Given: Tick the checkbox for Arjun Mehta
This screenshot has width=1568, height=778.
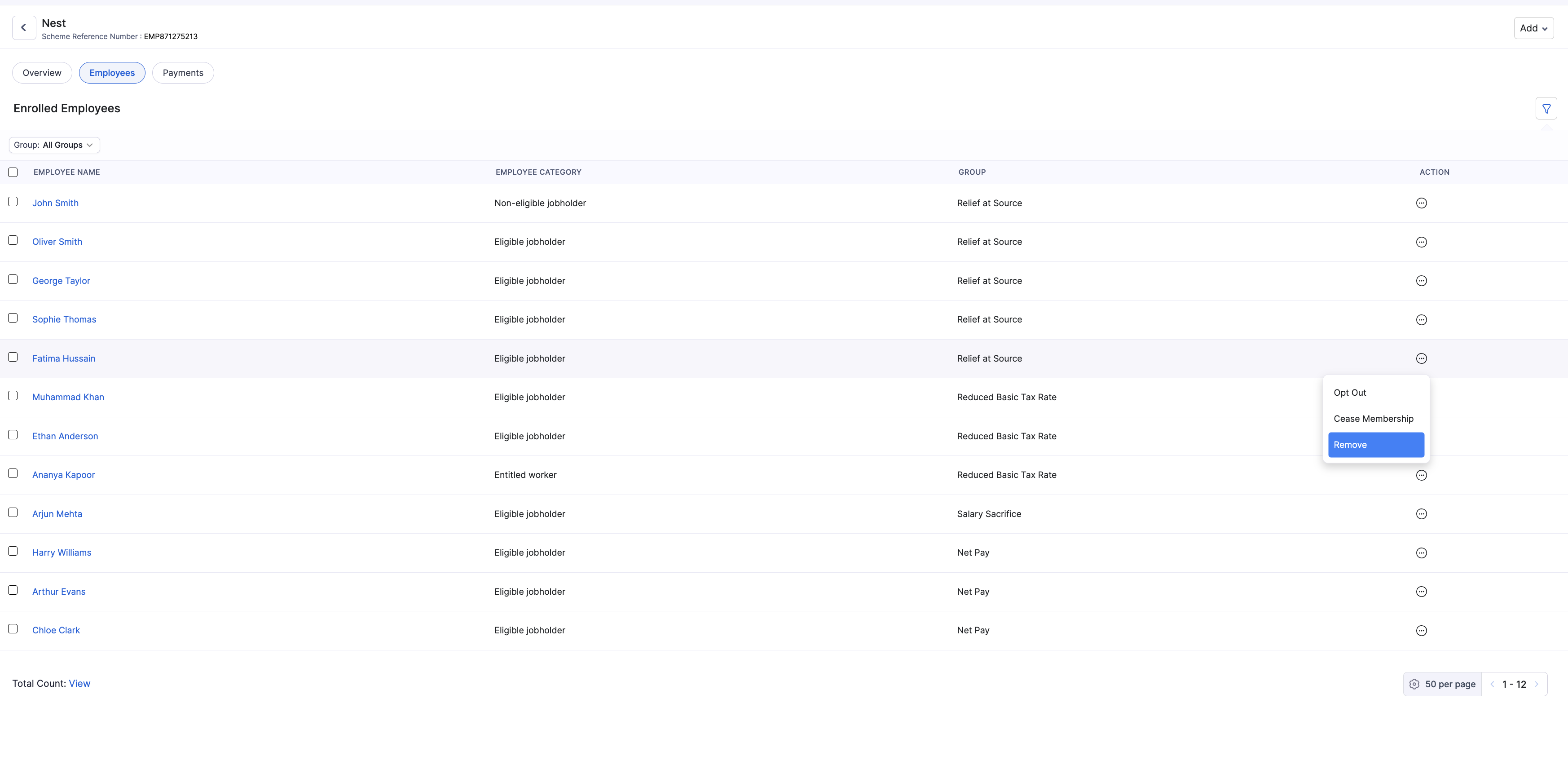Looking at the screenshot, I should tap(13, 513).
